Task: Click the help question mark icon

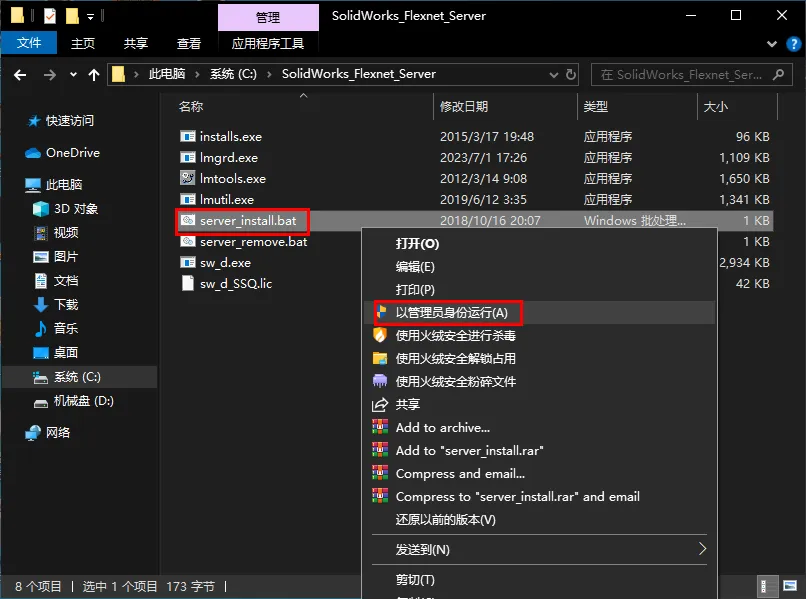Action: click(794, 44)
